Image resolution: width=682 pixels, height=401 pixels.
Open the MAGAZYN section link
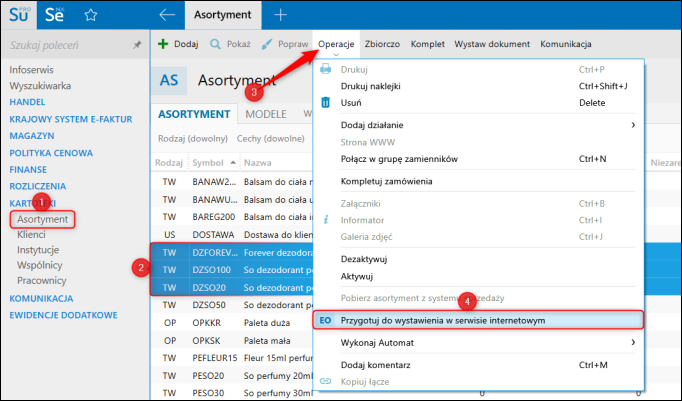[x=32, y=136]
